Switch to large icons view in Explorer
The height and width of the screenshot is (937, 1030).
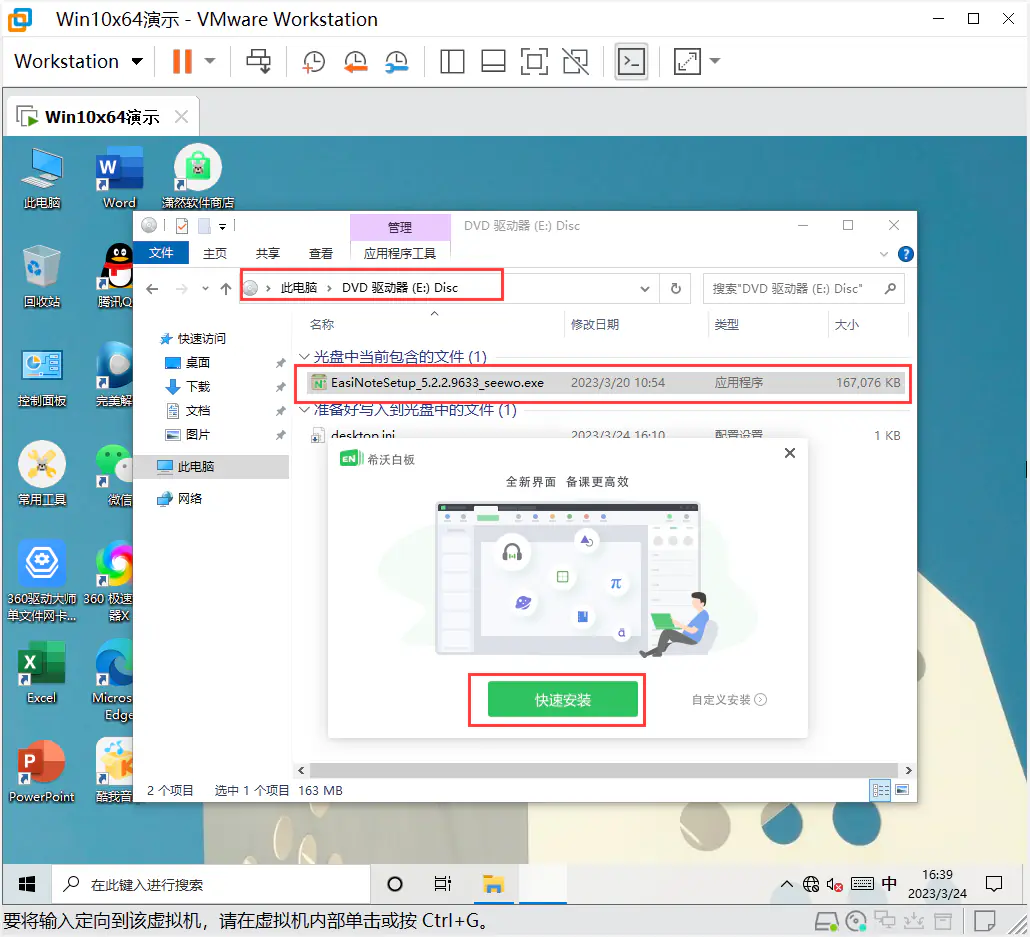pos(901,790)
